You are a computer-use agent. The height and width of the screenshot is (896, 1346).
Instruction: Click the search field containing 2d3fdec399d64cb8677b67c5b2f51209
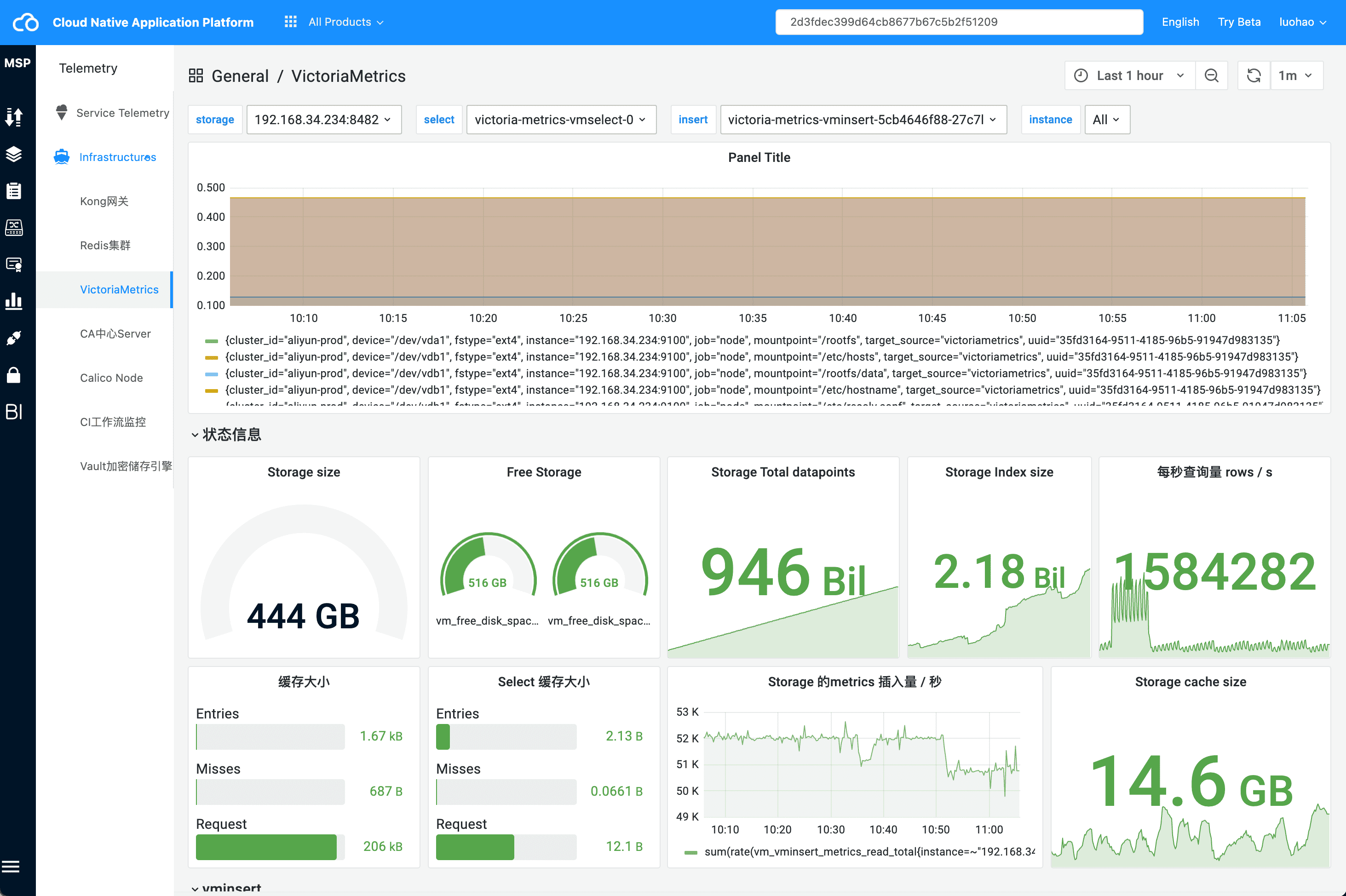pyautogui.click(x=959, y=22)
